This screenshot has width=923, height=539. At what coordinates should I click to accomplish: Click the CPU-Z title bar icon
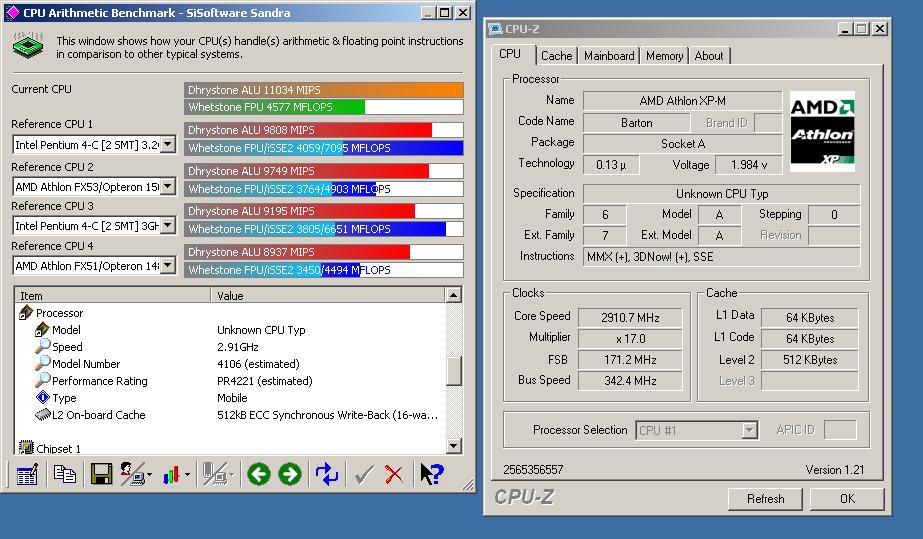[x=496, y=29]
